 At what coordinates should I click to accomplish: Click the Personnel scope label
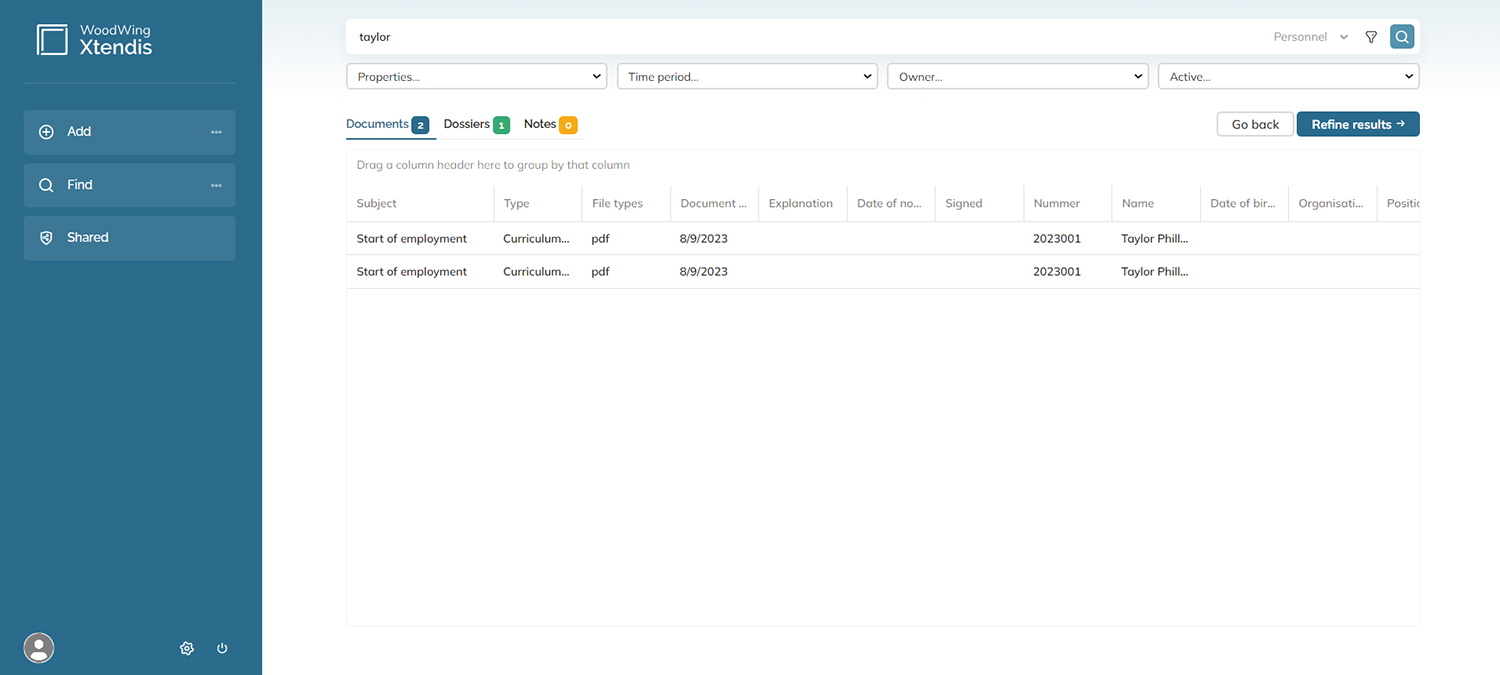pyautogui.click(x=1300, y=37)
